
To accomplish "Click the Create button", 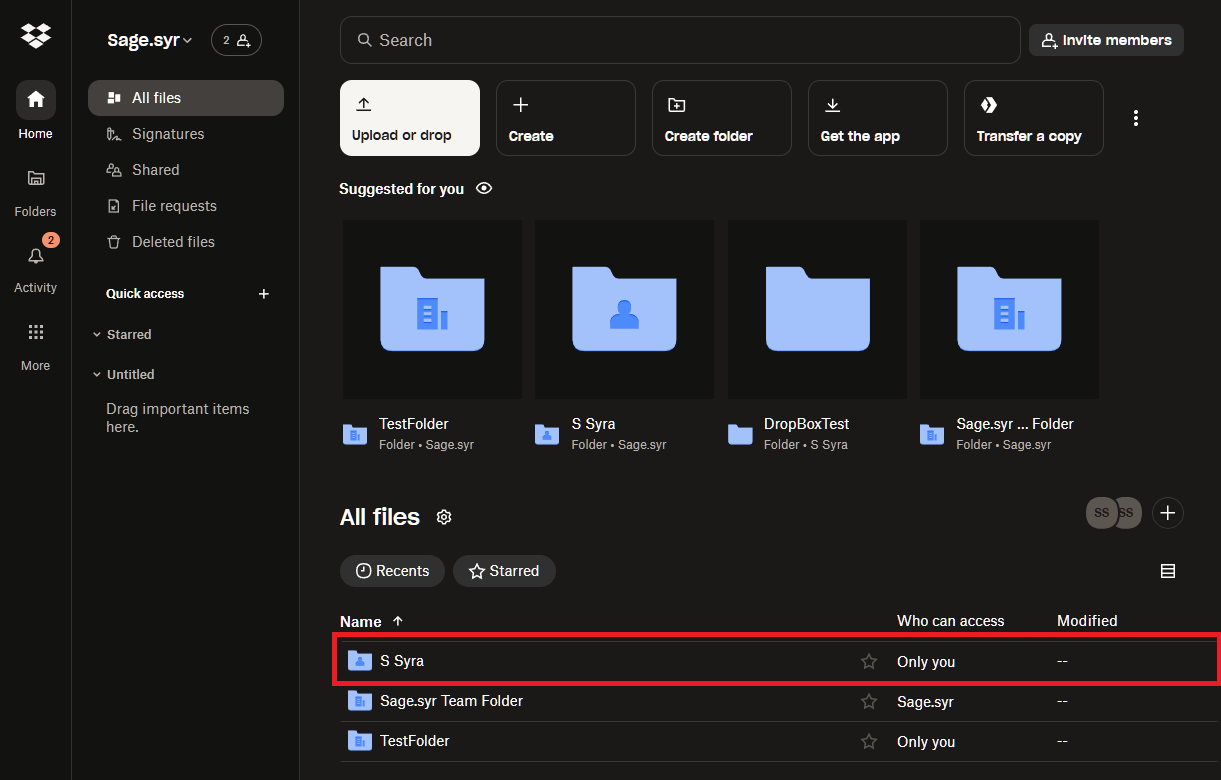I will click(x=566, y=118).
